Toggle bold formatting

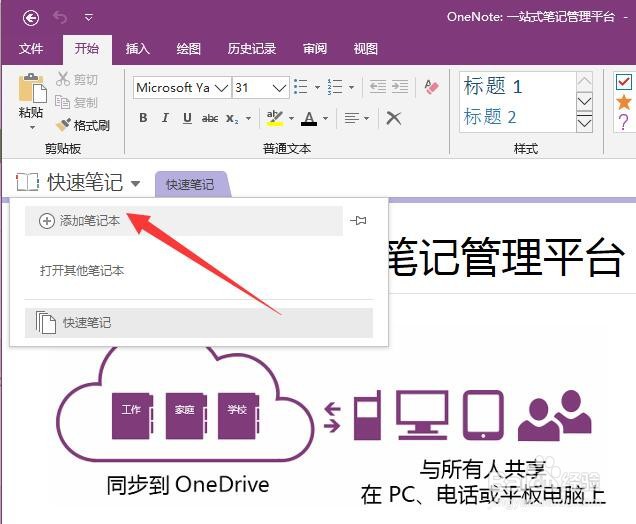click(x=143, y=118)
